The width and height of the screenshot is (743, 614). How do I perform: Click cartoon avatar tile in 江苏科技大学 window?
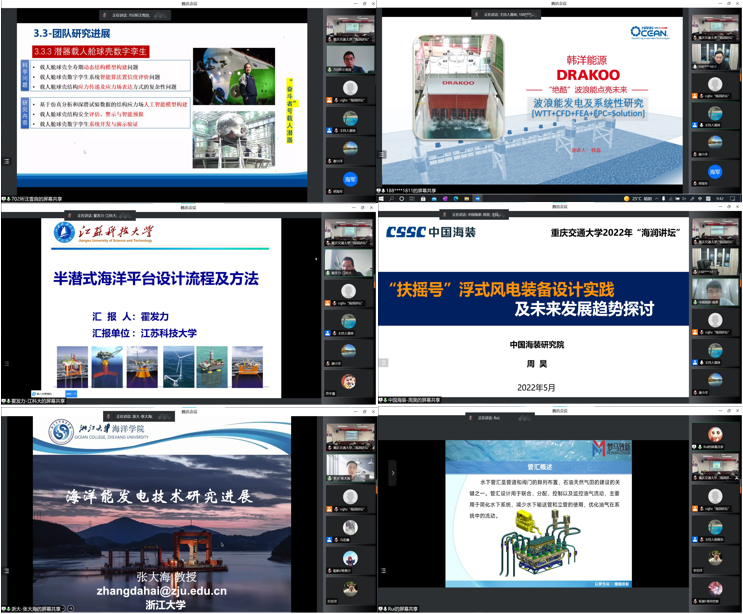(350, 381)
